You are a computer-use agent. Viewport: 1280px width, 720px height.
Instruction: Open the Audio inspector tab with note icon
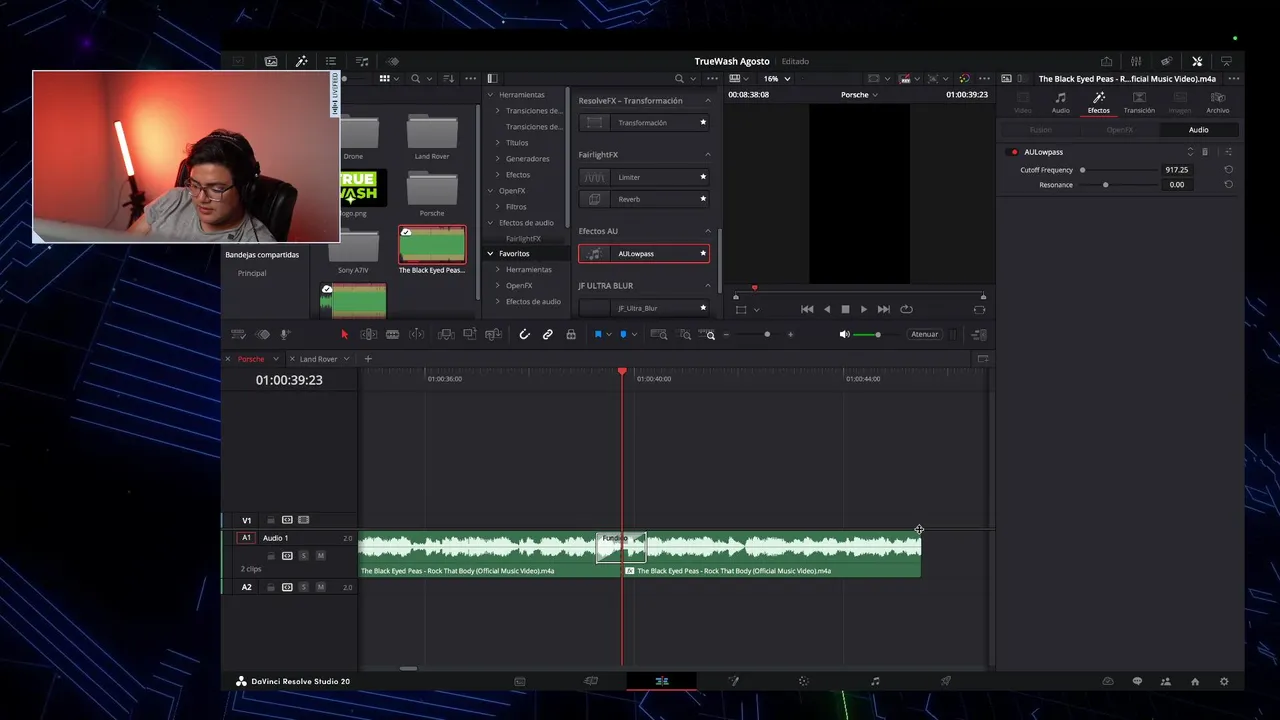[1060, 102]
